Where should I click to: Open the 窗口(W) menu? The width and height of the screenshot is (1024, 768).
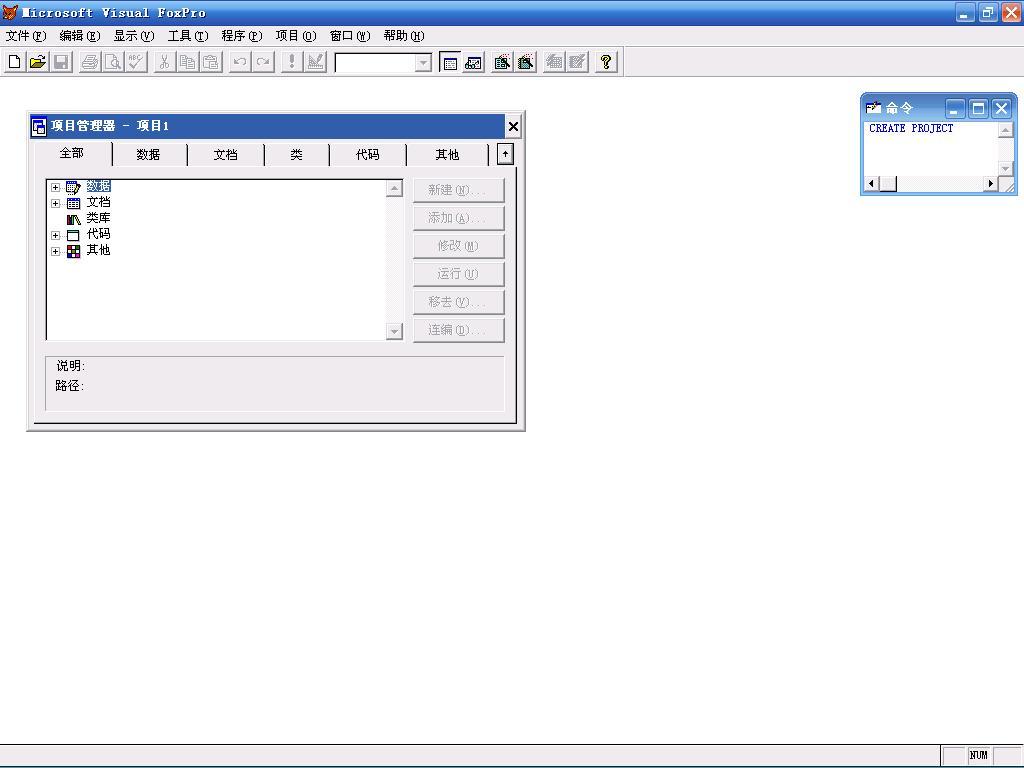[350, 36]
